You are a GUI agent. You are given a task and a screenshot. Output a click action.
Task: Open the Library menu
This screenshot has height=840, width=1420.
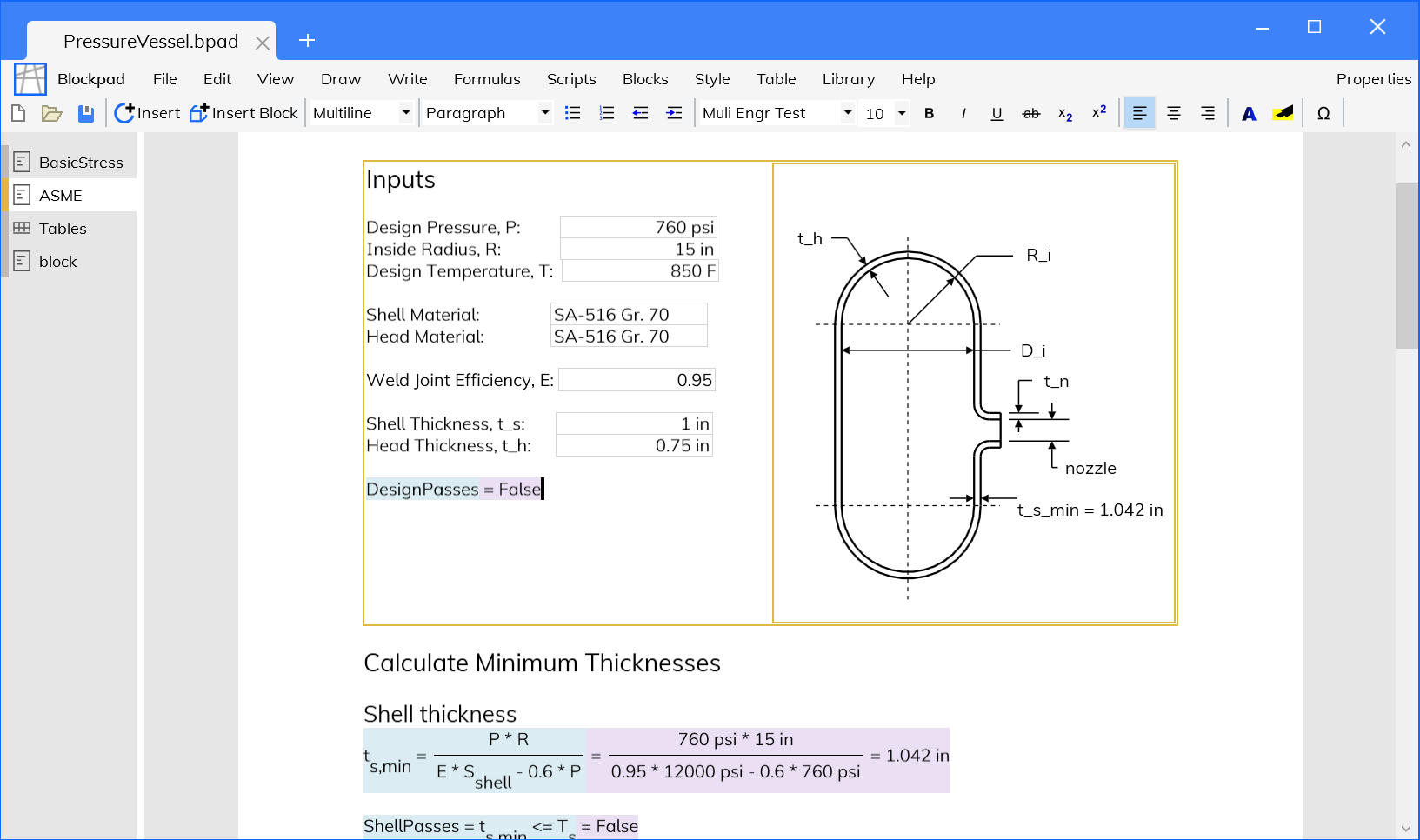click(x=848, y=79)
